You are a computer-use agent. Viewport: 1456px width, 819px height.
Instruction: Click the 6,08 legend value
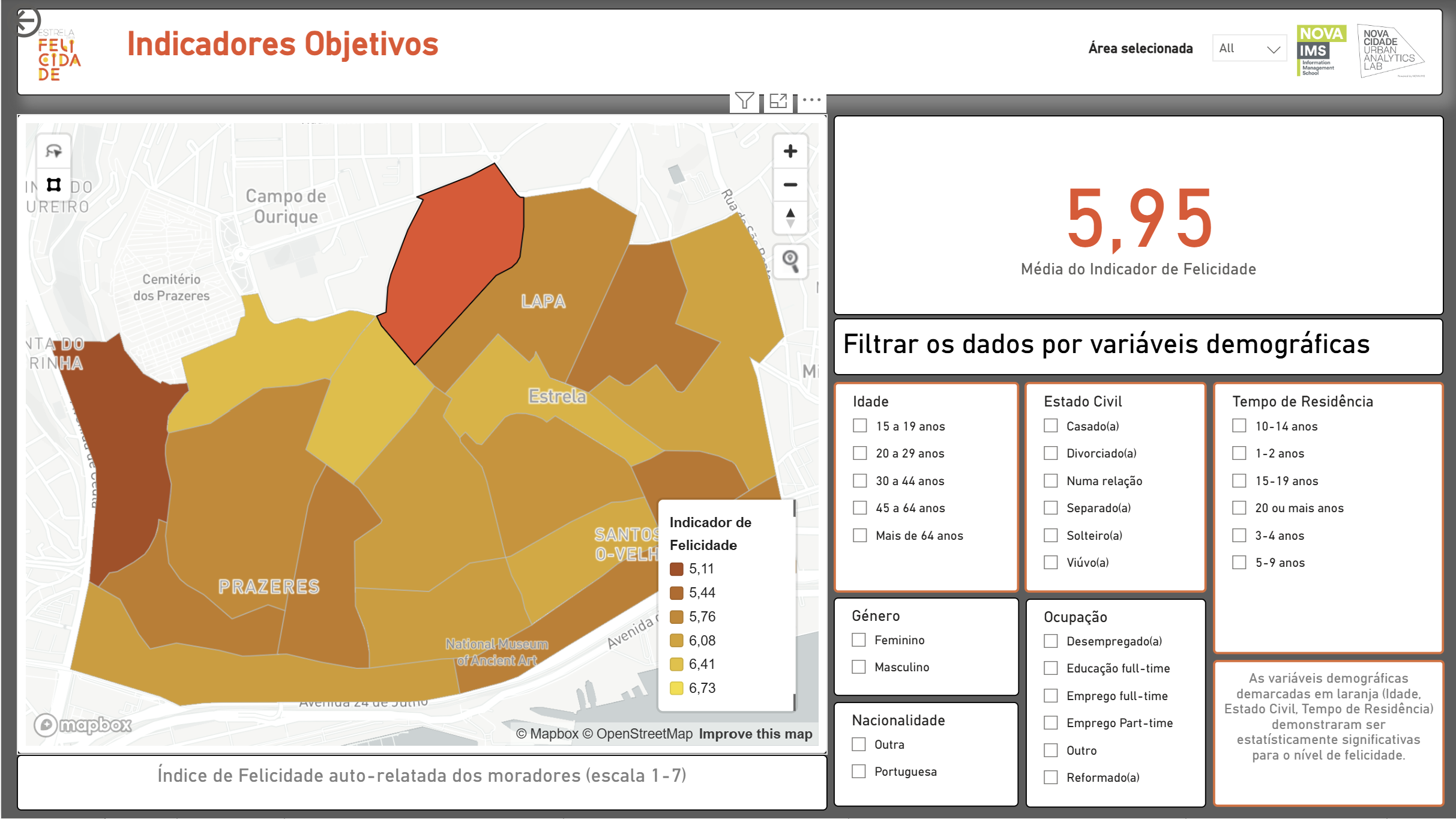pos(702,641)
